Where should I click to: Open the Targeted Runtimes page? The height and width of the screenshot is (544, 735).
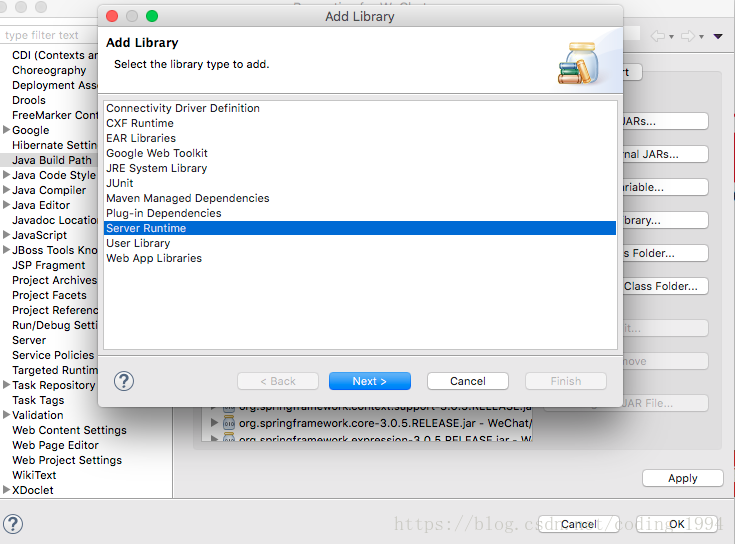(x=55, y=370)
